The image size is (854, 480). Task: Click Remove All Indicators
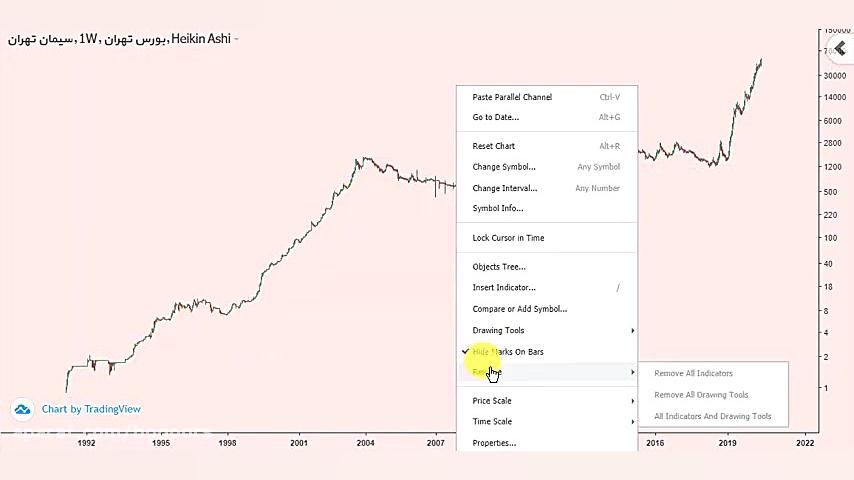[x=693, y=374]
